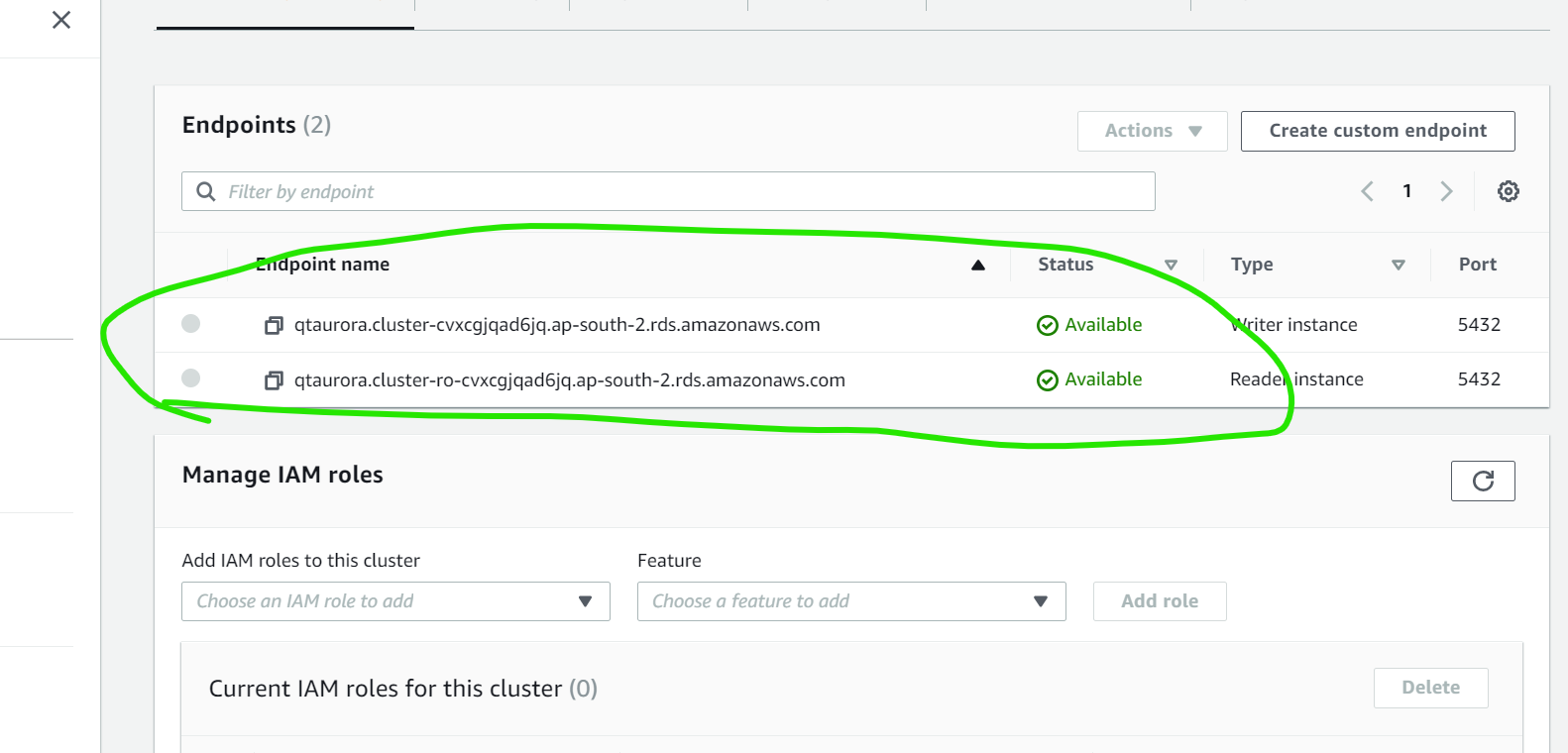The image size is (1568, 753).
Task: Copy the qtaurora.cluster-cvxcgjqad6jq endpoint name icon
Action: [274, 325]
